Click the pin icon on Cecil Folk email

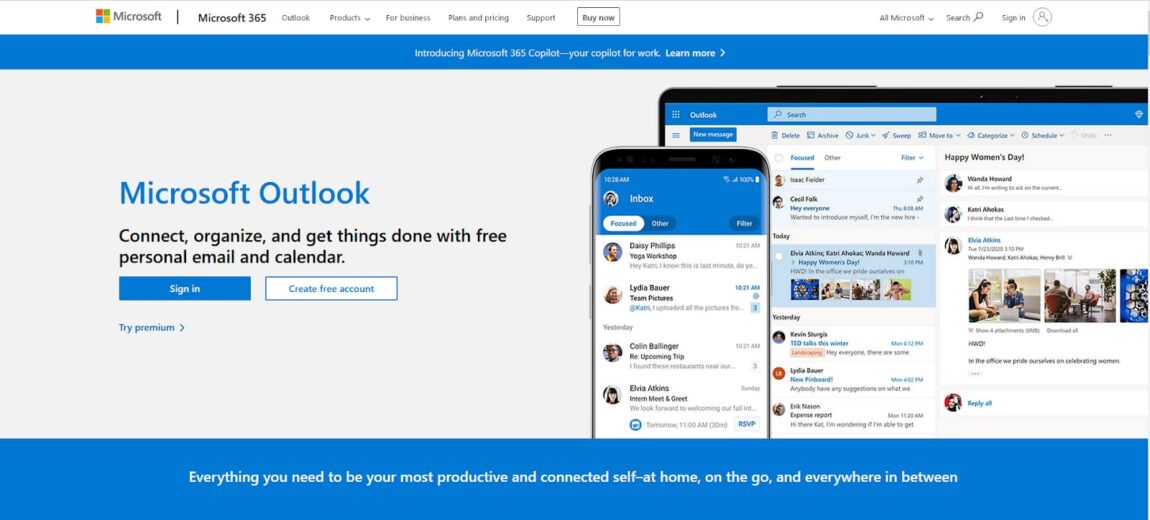pos(920,199)
